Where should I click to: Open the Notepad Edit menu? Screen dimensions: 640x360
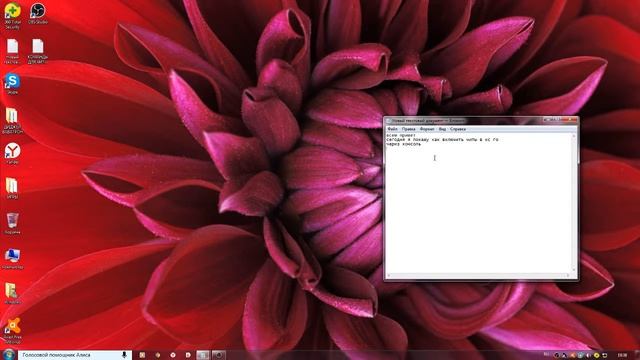(x=409, y=129)
